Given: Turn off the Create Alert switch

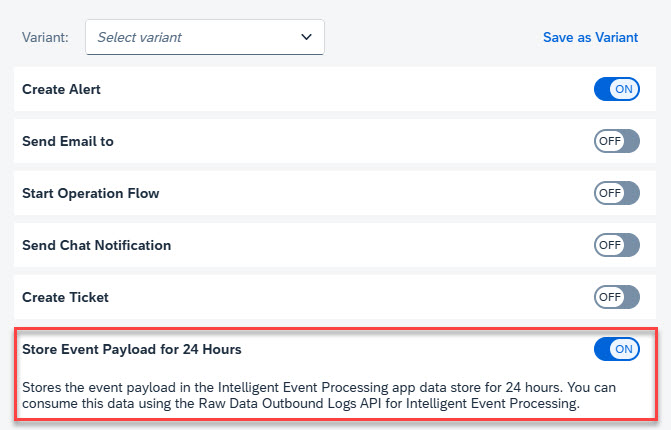Looking at the screenshot, I should (616, 89).
